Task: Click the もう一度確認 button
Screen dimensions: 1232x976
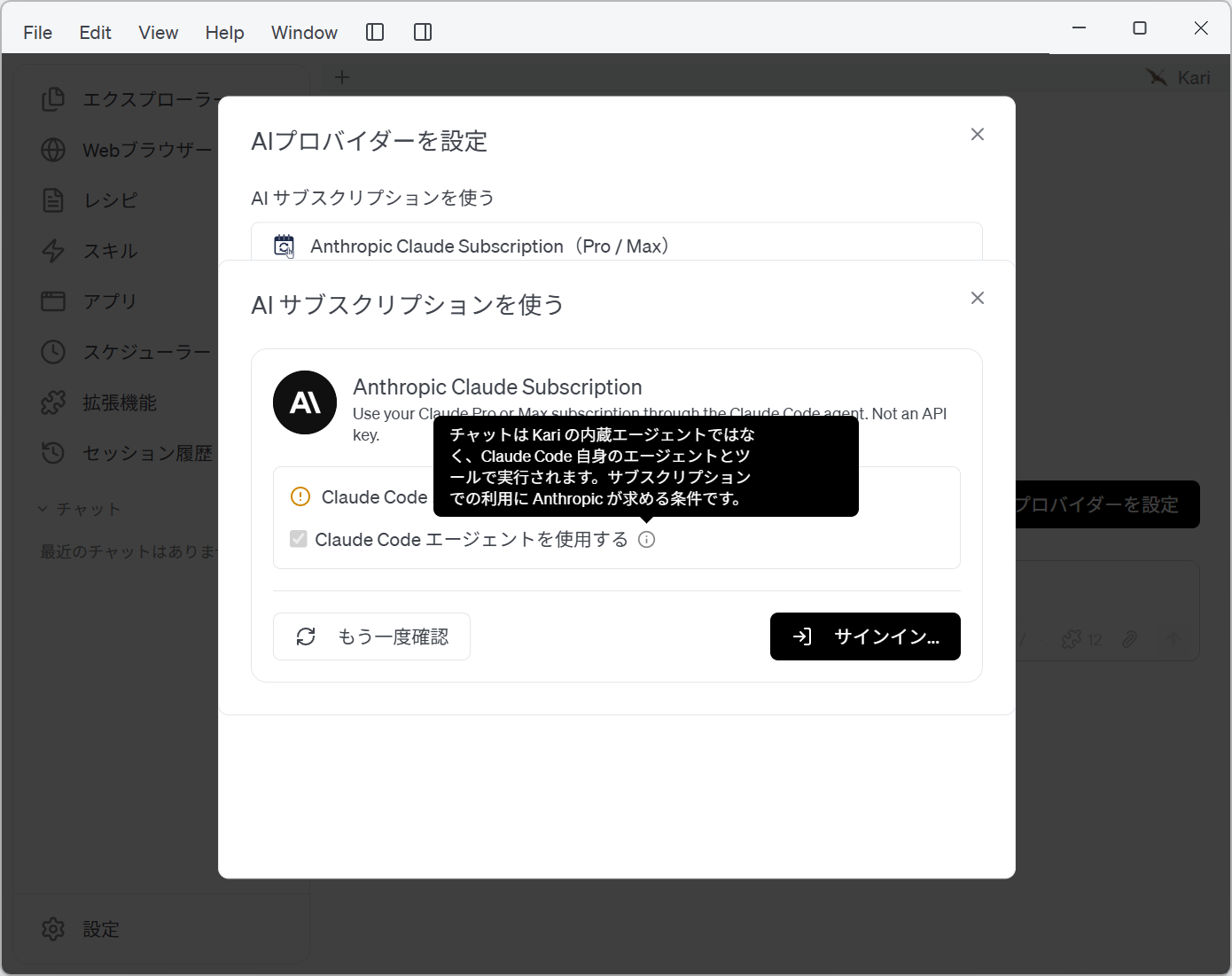Action: pyautogui.click(x=371, y=636)
